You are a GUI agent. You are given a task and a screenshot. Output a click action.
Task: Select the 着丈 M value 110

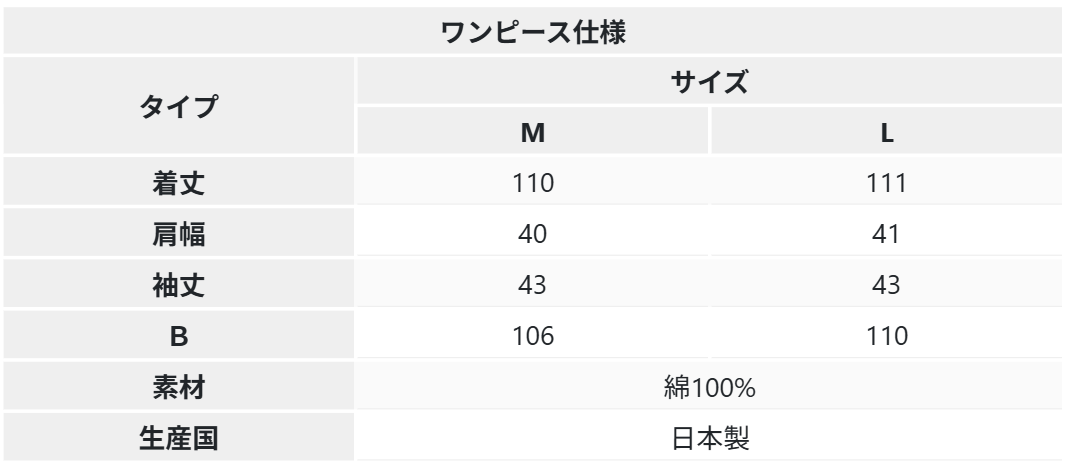532,183
